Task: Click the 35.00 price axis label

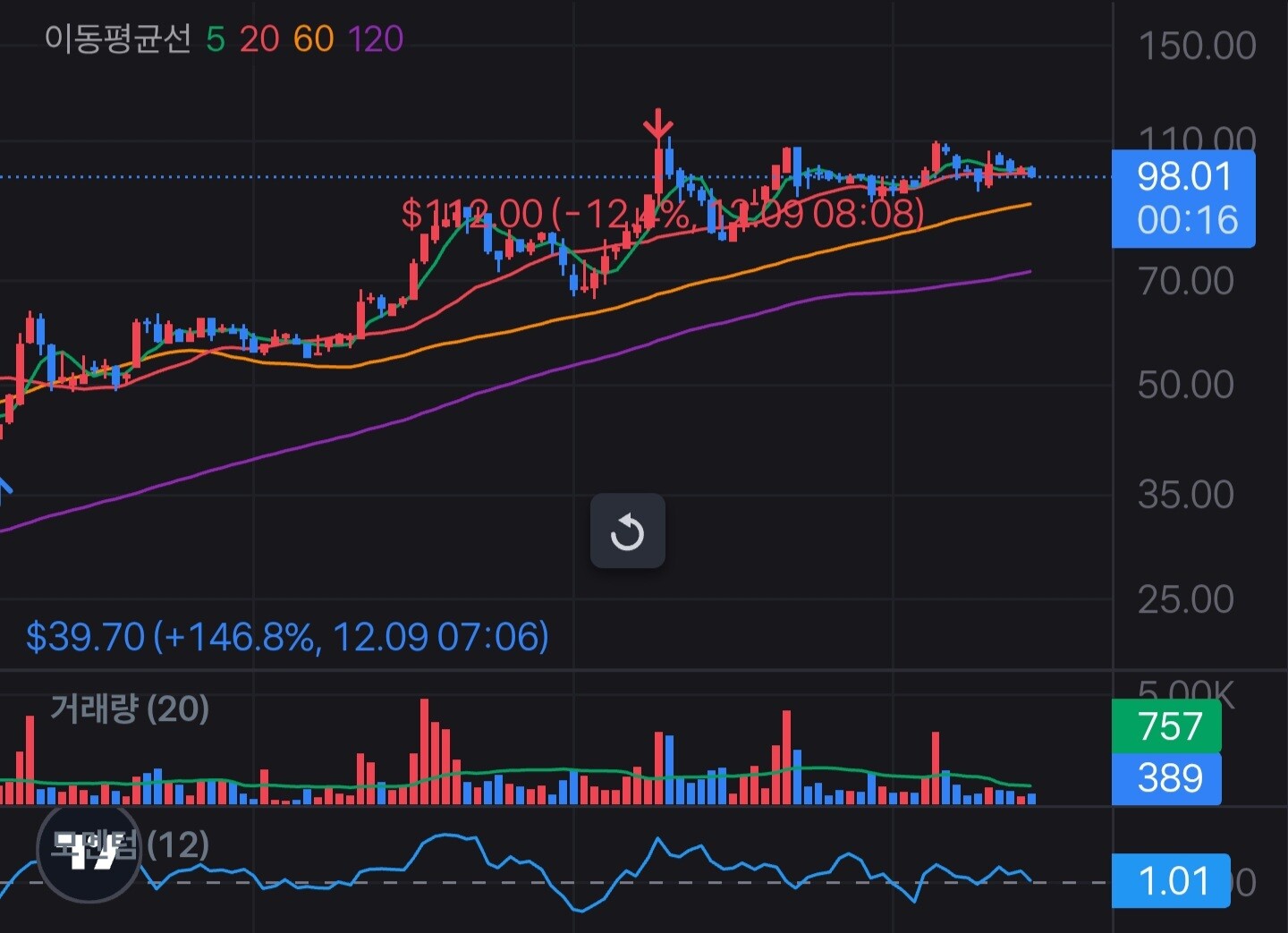Action: tap(1186, 494)
